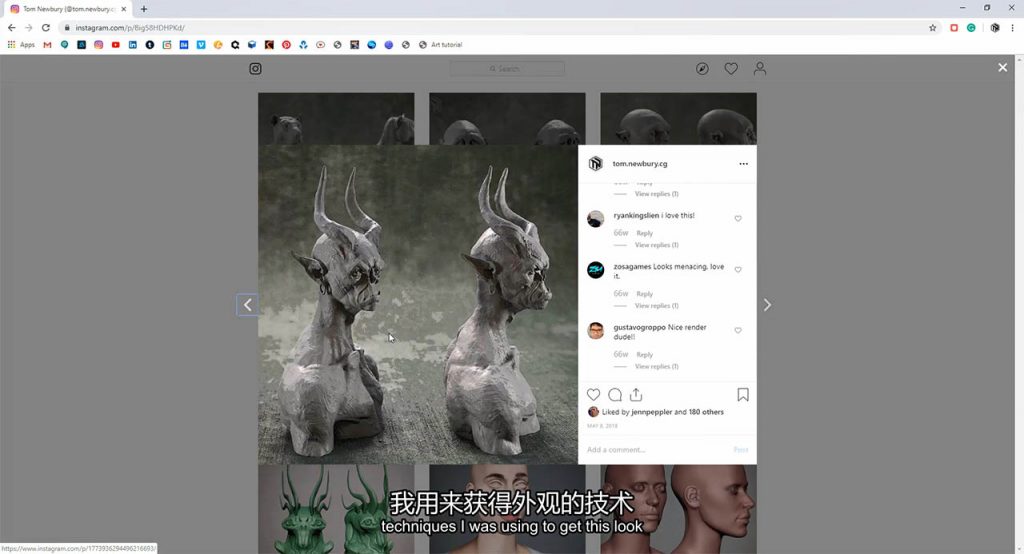View the 180 others likes list

pos(706,412)
